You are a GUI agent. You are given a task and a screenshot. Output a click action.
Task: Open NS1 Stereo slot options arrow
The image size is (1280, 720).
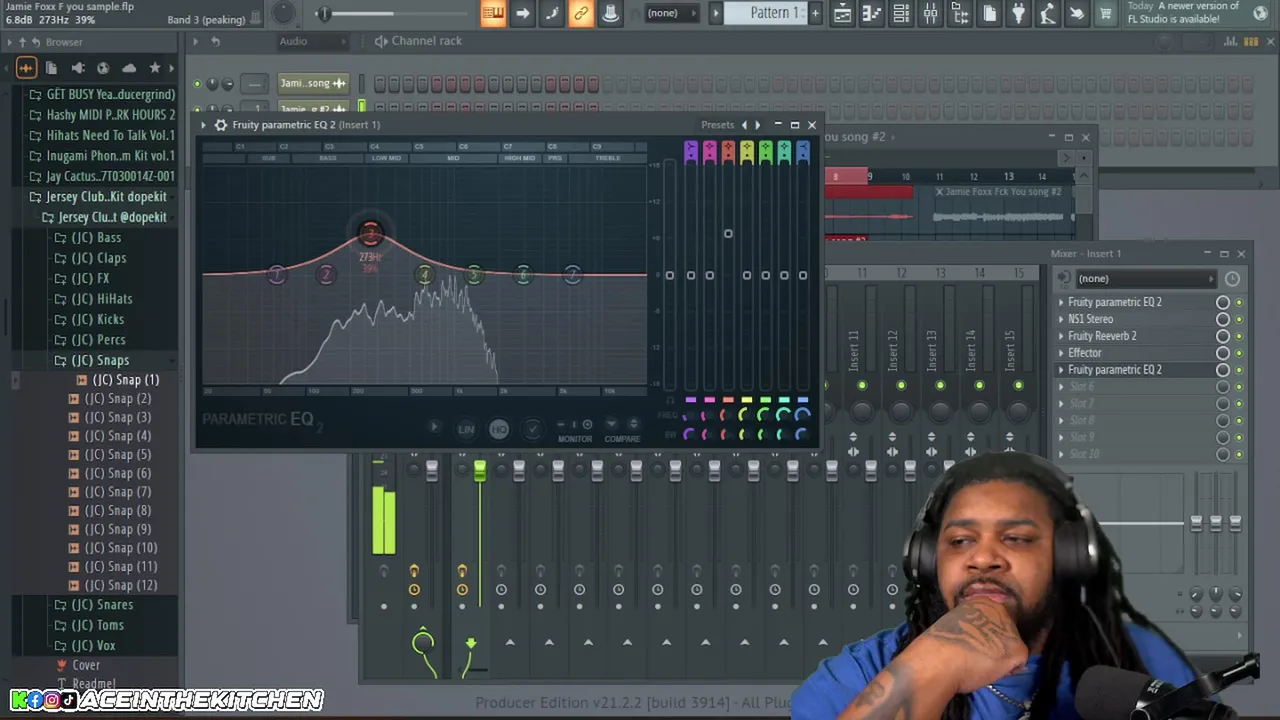tap(1061, 319)
